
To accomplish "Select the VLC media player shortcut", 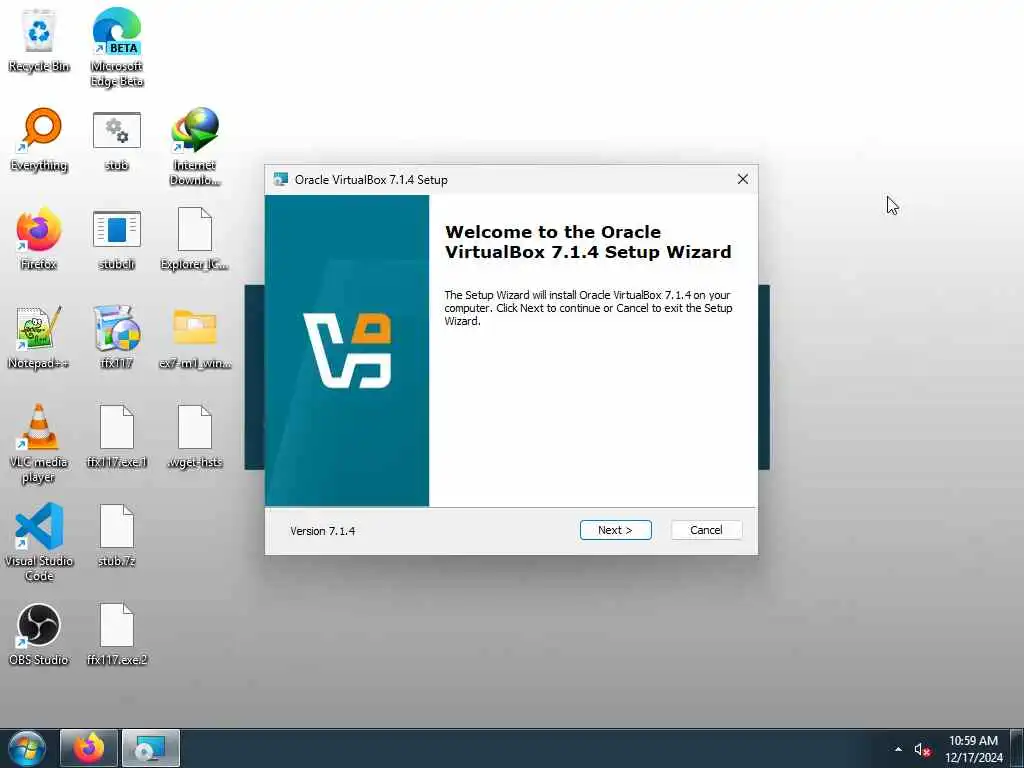I will point(39,443).
